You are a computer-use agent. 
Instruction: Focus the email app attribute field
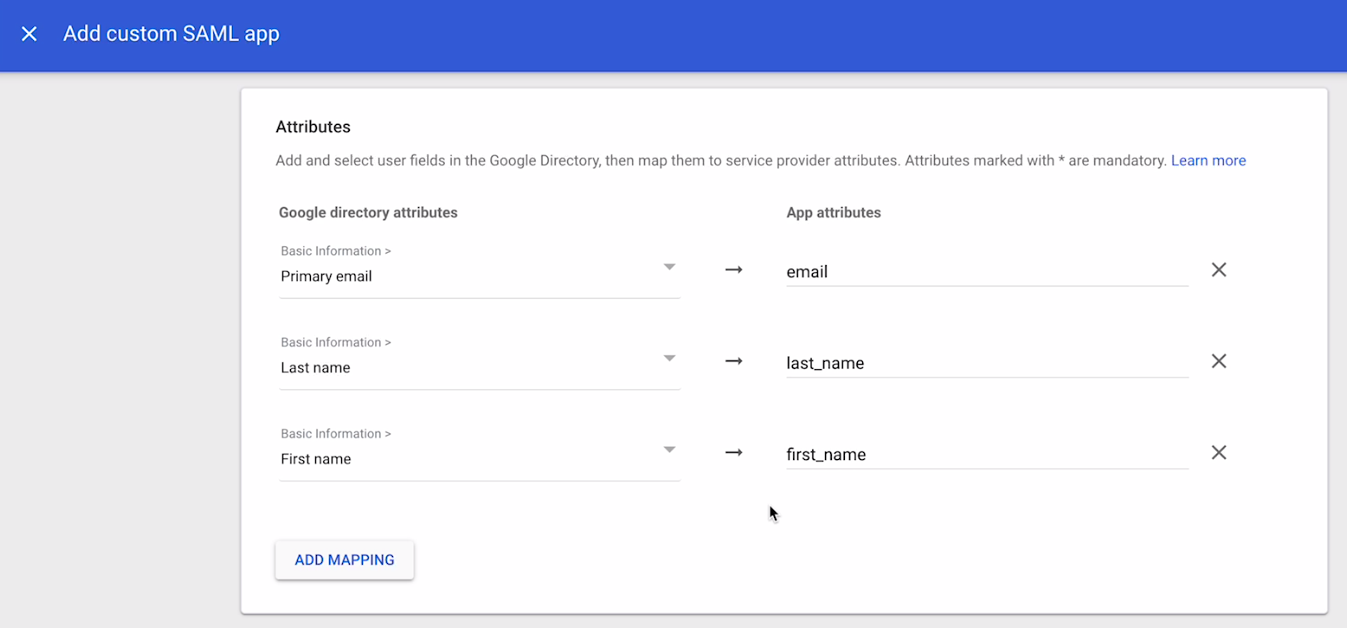coord(986,272)
